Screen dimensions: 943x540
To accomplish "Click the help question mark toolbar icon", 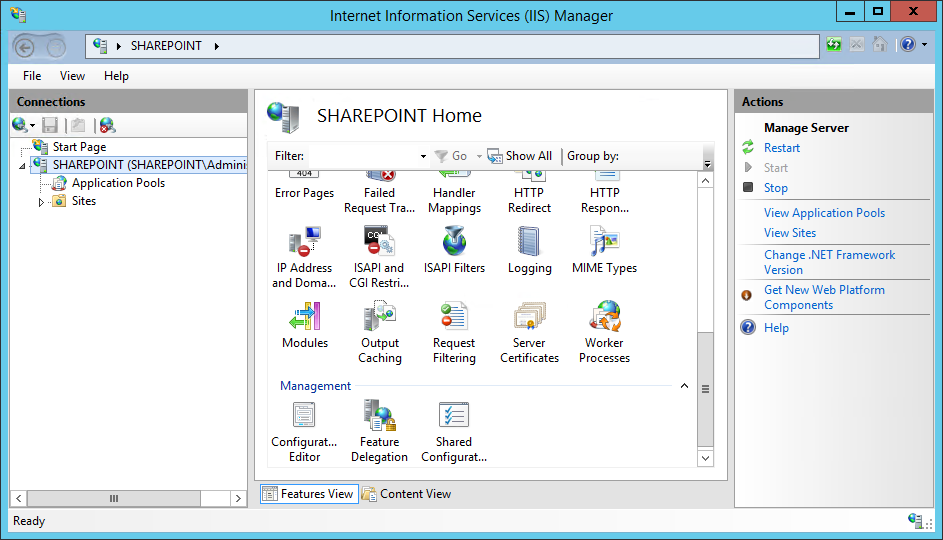I will tap(908, 44).
